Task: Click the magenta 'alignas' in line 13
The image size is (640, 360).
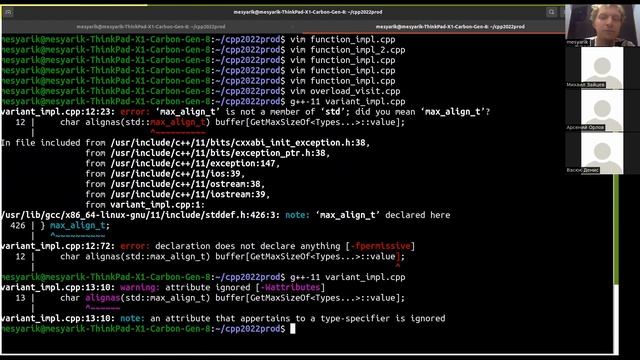Action: point(102,298)
